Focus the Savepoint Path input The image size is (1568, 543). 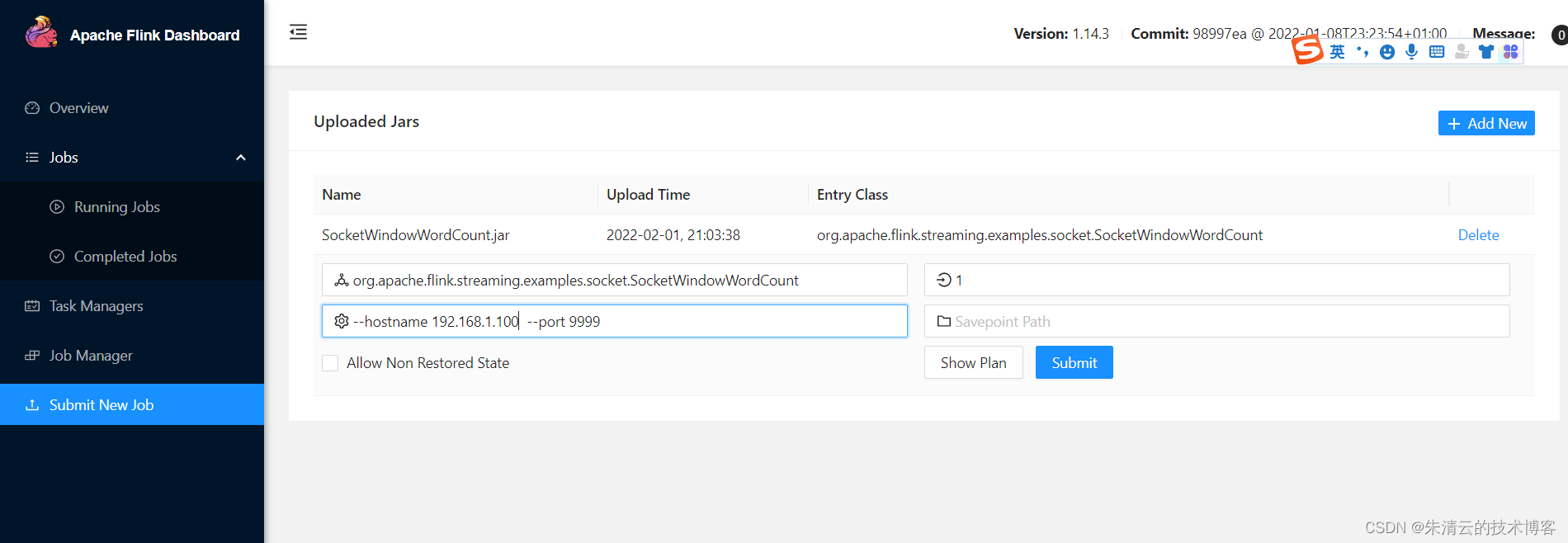coord(1217,321)
